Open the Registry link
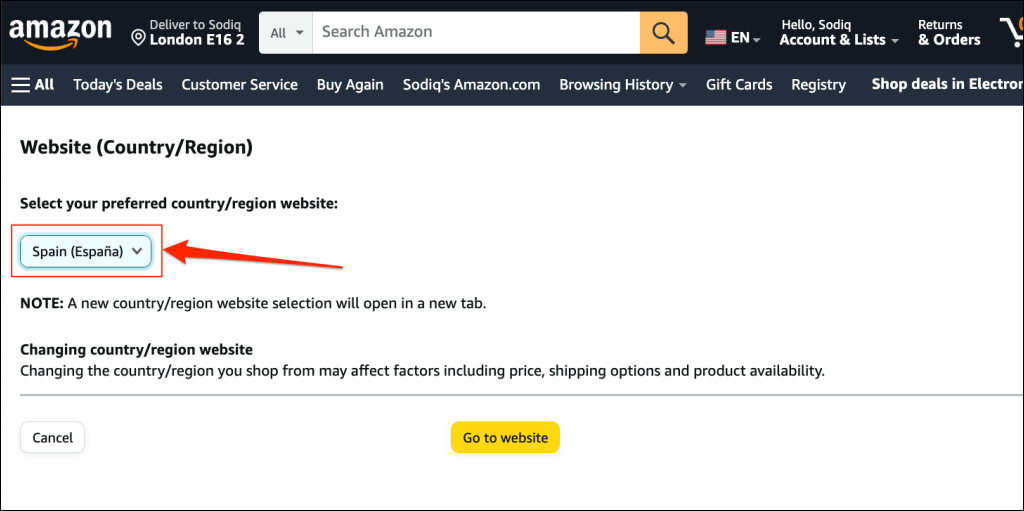The image size is (1024, 511). [x=818, y=85]
